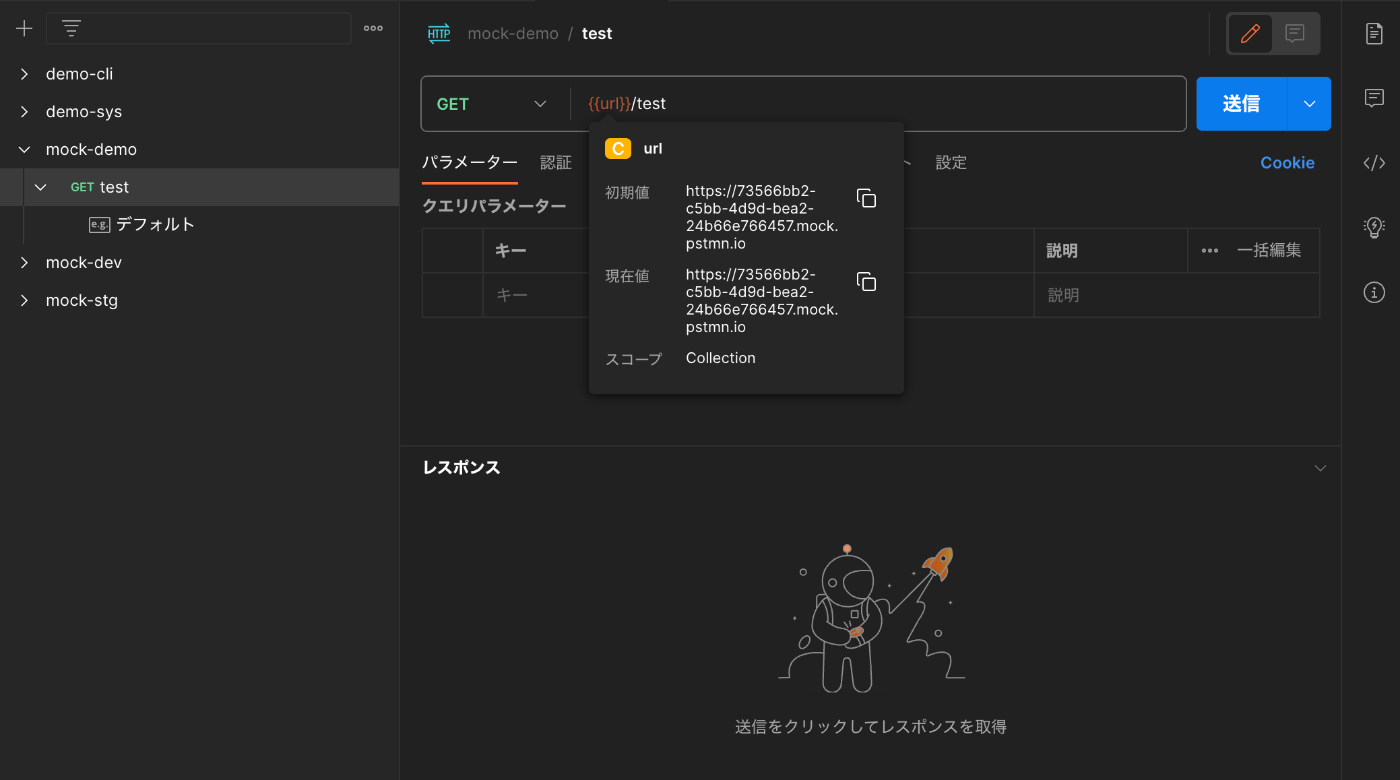Copy the initial value of url variable
Image resolution: width=1400 pixels, height=780 pixels.
coord(867,198)
